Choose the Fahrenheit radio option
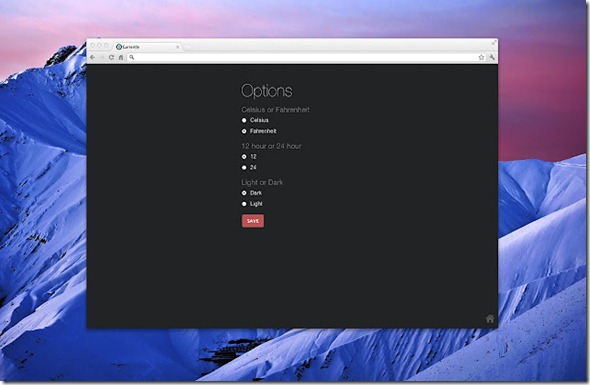This screenshot has width=590, height=385. (x=244, y=131)
